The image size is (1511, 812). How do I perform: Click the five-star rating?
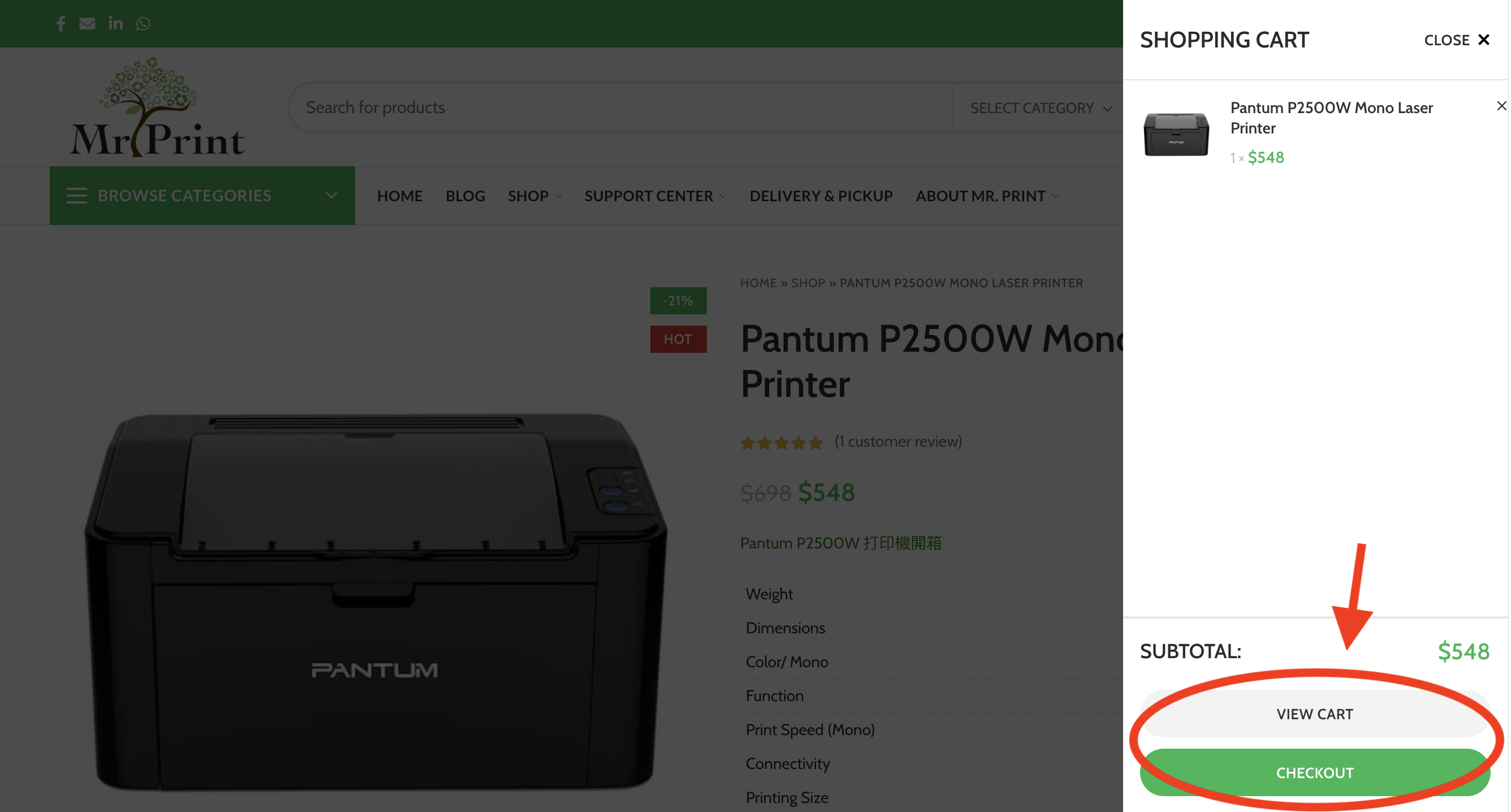tap(782, 442)
